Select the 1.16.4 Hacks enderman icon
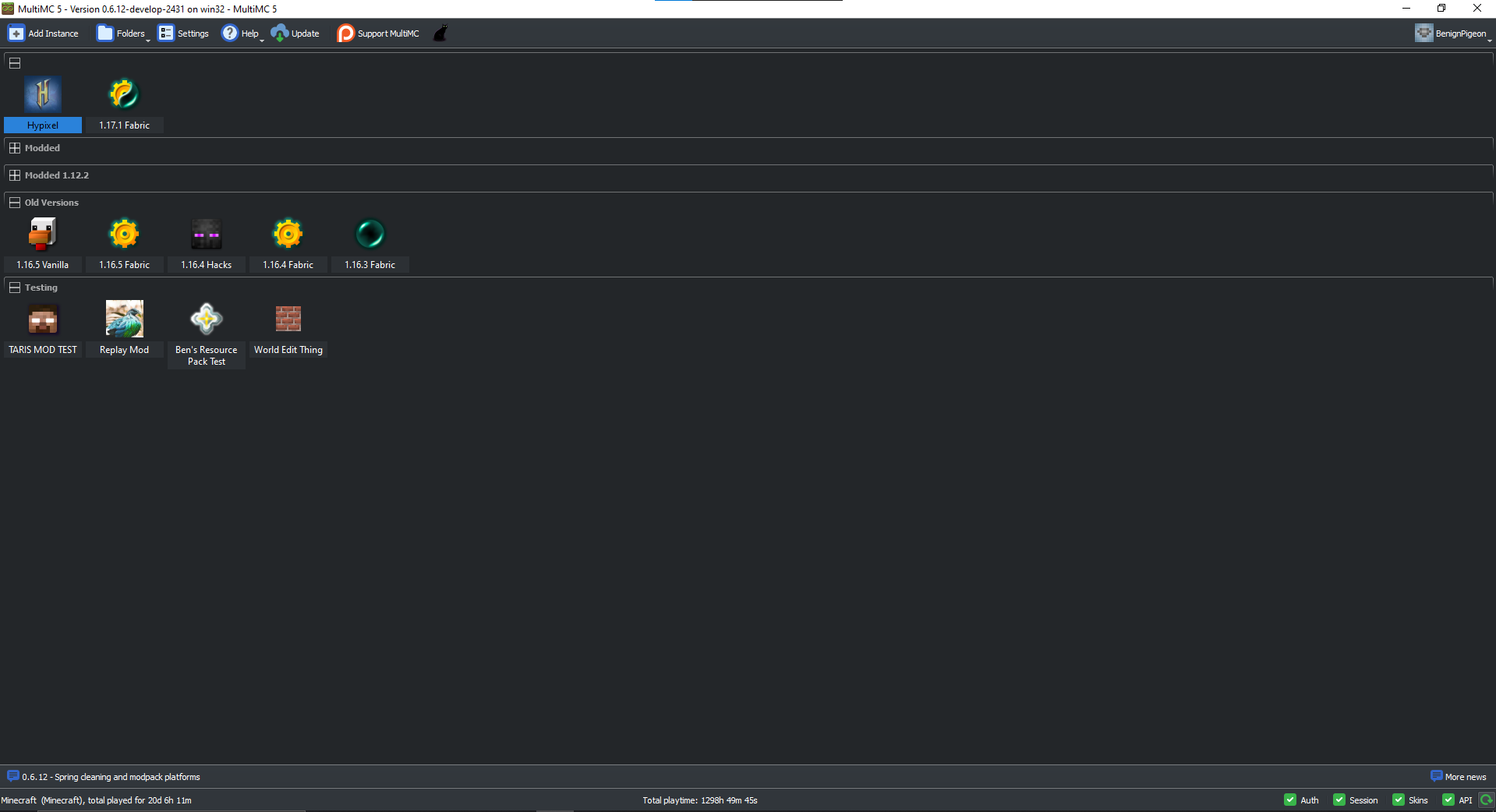This screenshot has height=812, width=1496. tap(207, 234)
